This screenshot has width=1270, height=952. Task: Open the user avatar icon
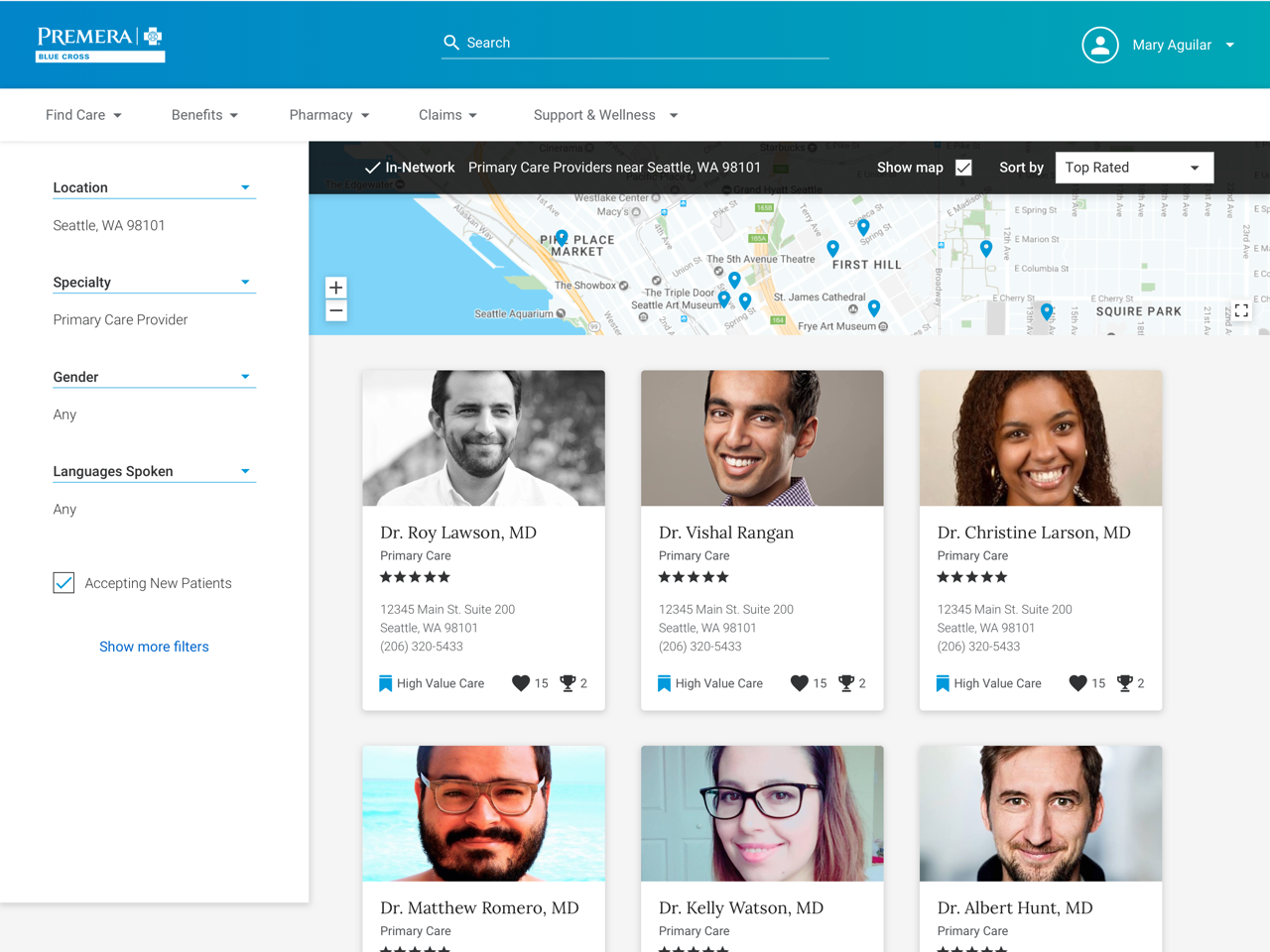[x=1100, y=45]
